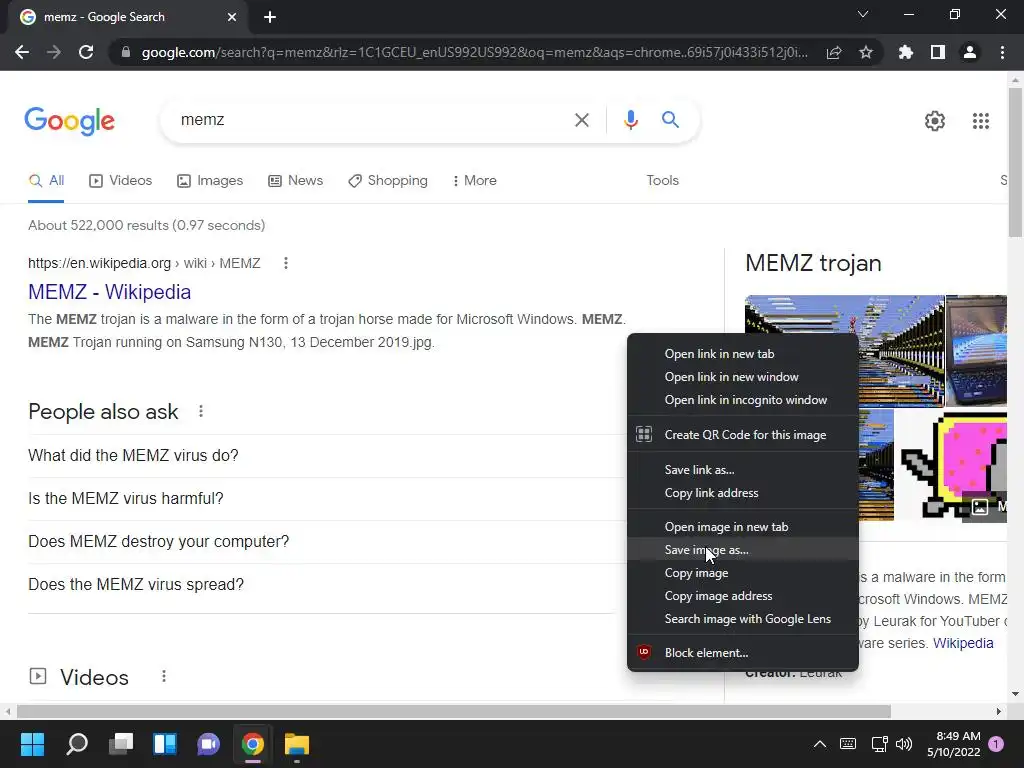The image size is (1024, 768).
Task: Switch to the All results tab
Action: 46,181
